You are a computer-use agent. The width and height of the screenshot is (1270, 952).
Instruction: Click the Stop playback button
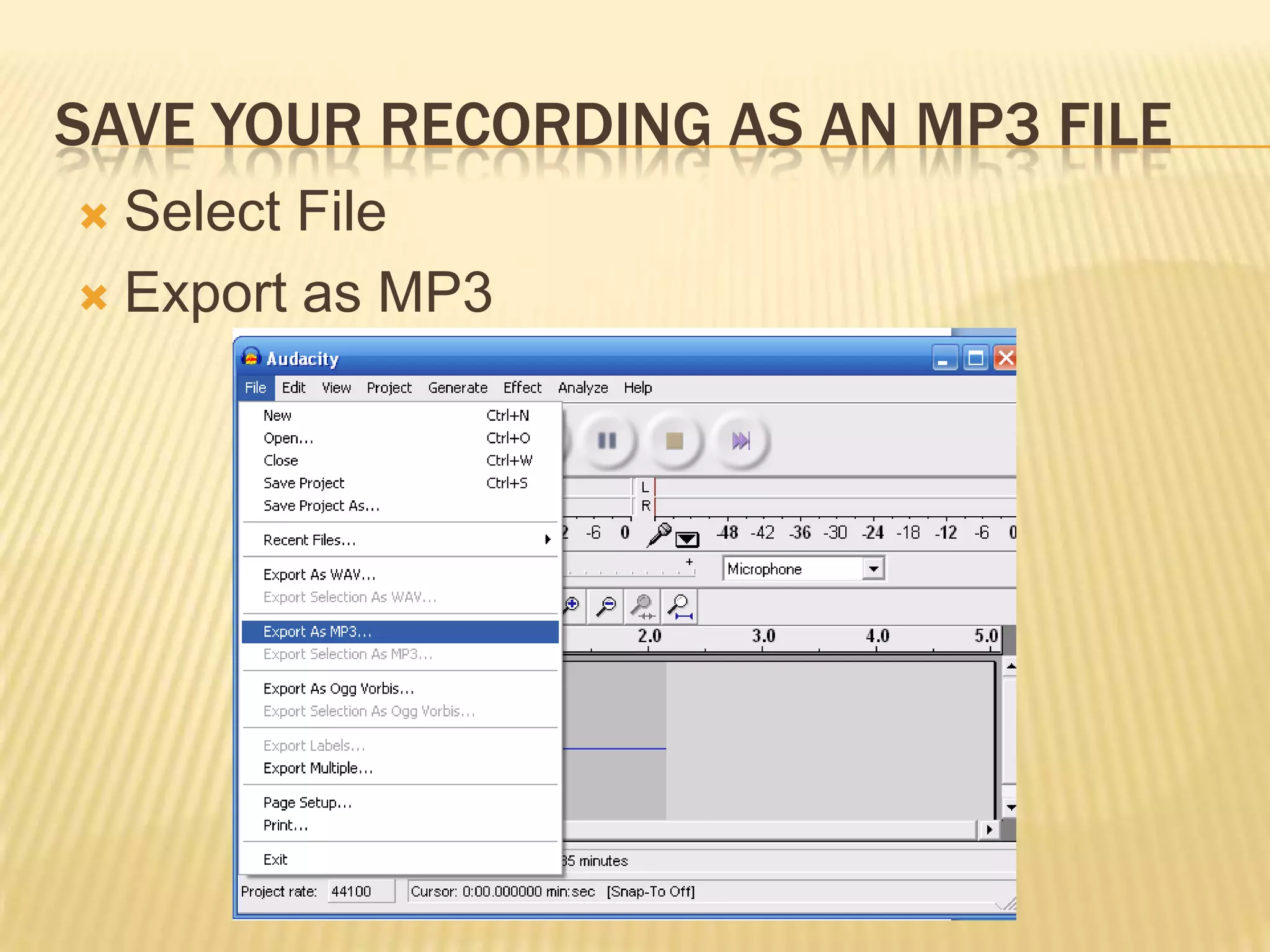point(674,441)
